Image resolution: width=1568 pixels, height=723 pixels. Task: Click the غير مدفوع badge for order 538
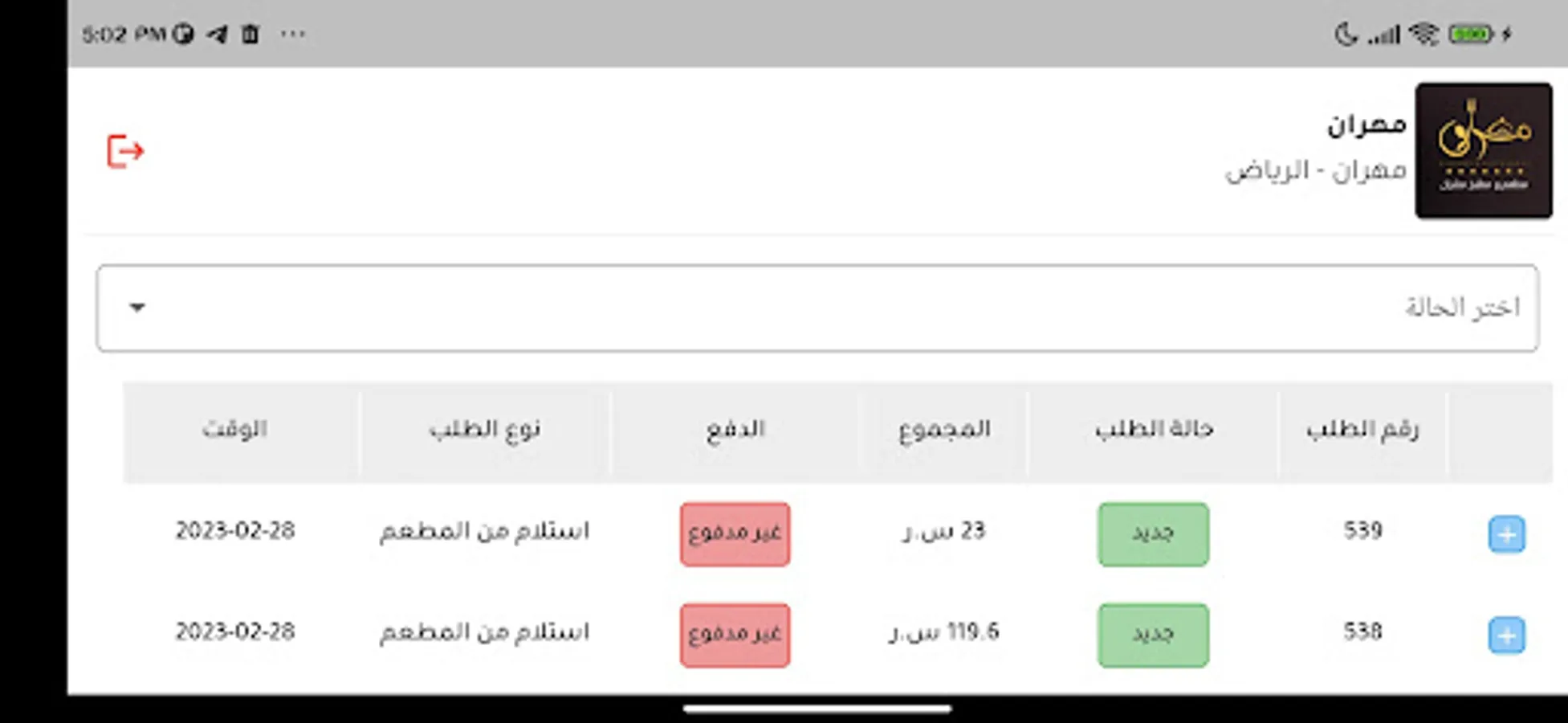click(x=735, y=635)
